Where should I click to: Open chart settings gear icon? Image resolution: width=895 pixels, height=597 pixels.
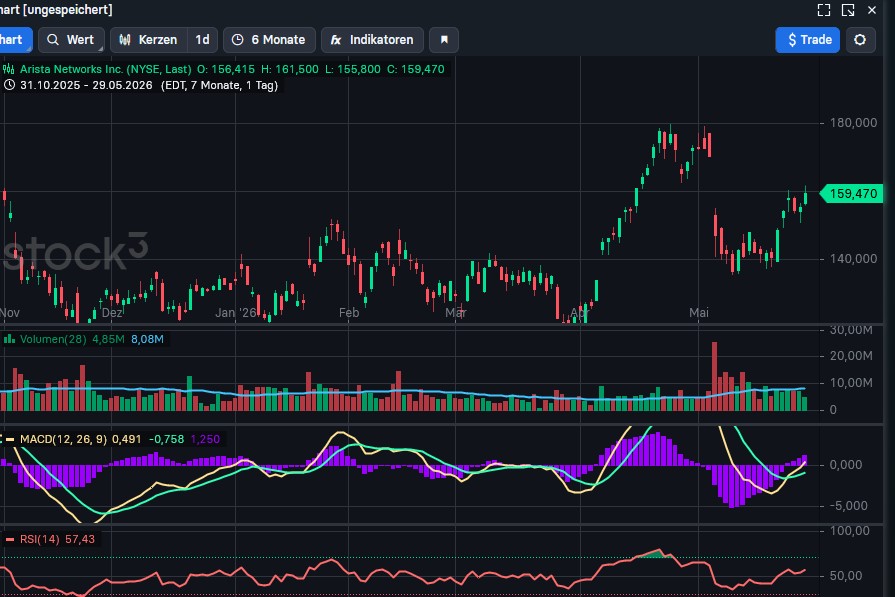pos(860,40)
